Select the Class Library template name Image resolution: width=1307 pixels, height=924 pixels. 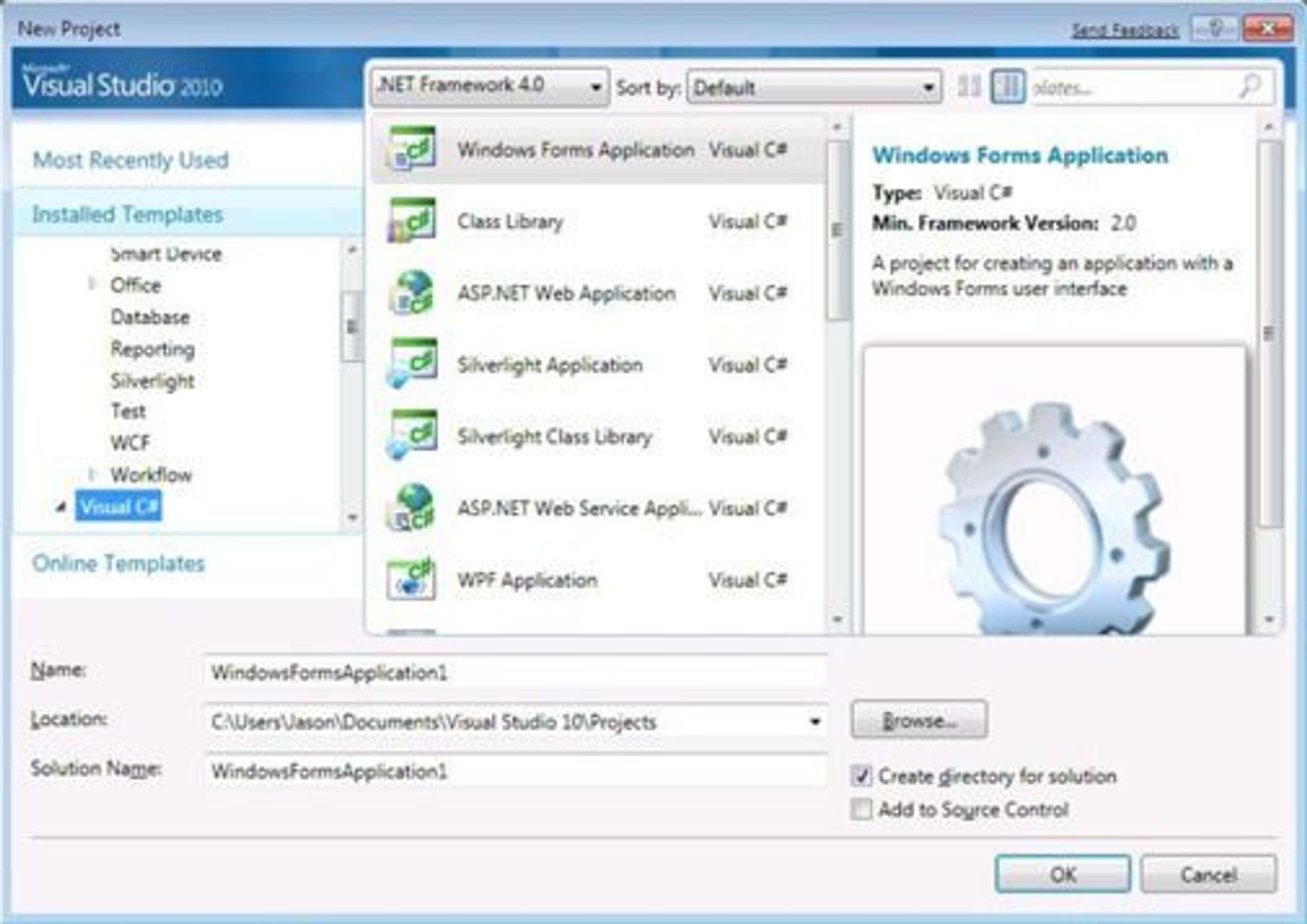(510, 222)
